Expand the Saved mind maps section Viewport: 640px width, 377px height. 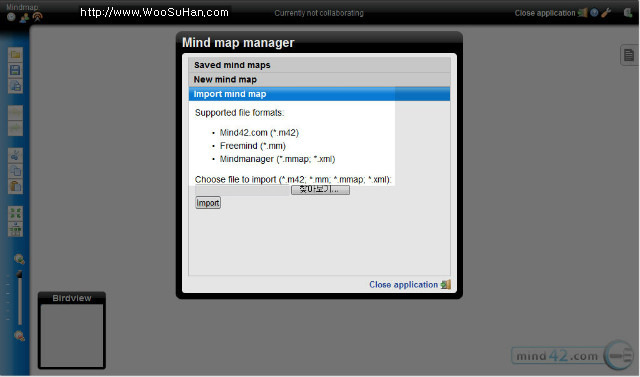(x=319, y=65)
